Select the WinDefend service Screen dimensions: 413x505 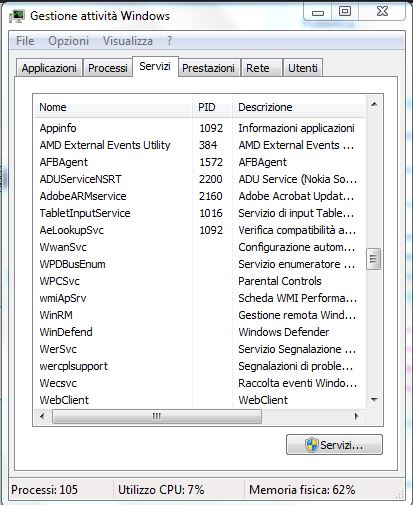tap(66, 332)
